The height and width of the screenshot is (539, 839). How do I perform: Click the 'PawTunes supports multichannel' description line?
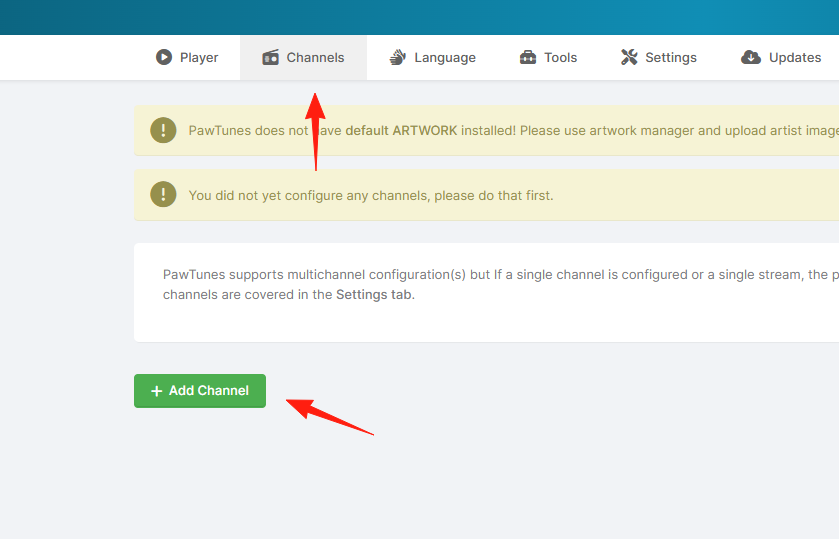(501, 275)
